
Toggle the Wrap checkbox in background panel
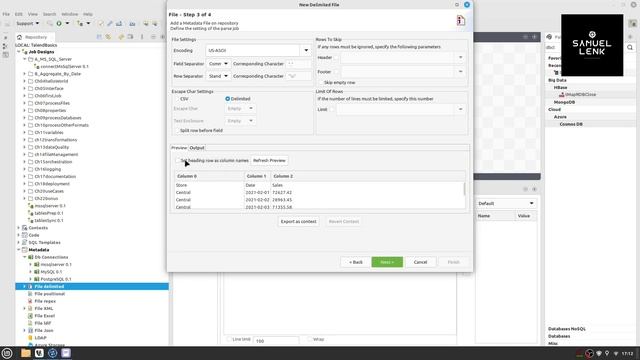pyautogui.click(x=309, y=339)
